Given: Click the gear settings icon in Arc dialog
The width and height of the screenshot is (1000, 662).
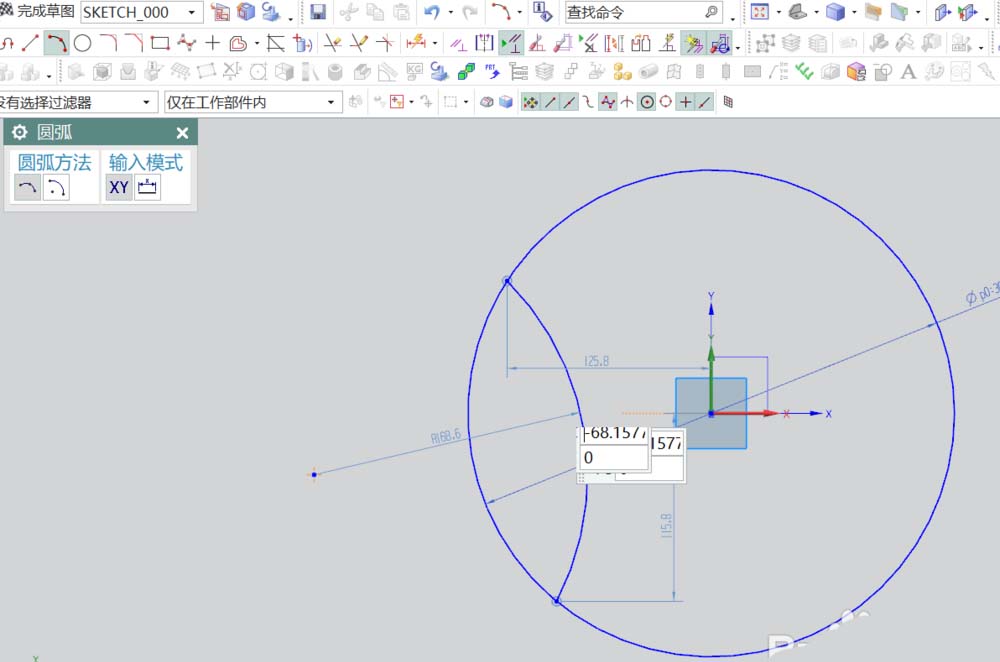Looking at the screenshot, I should [x=20, y=132].
